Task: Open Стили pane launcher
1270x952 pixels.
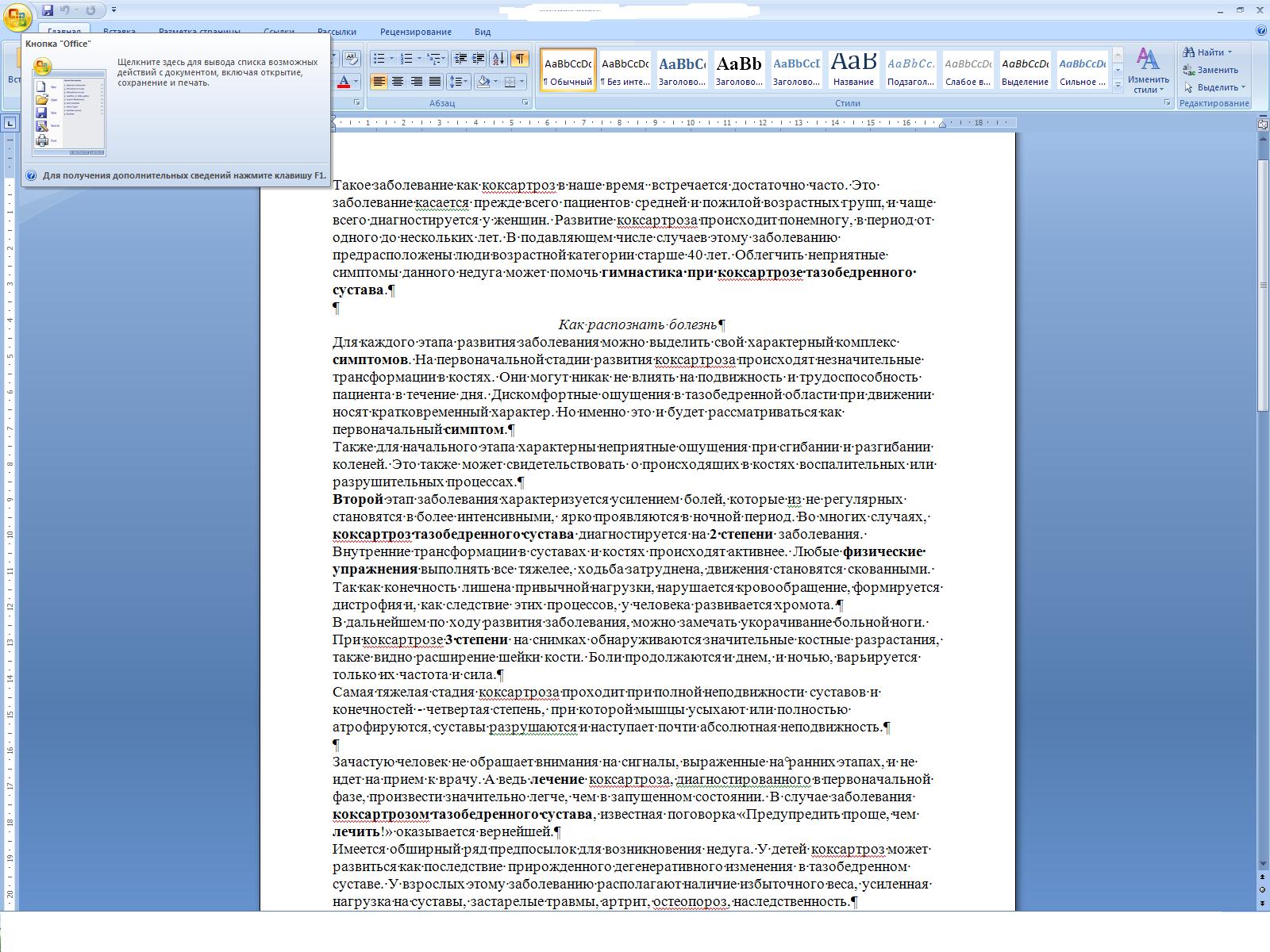Action: [1167, 103]
